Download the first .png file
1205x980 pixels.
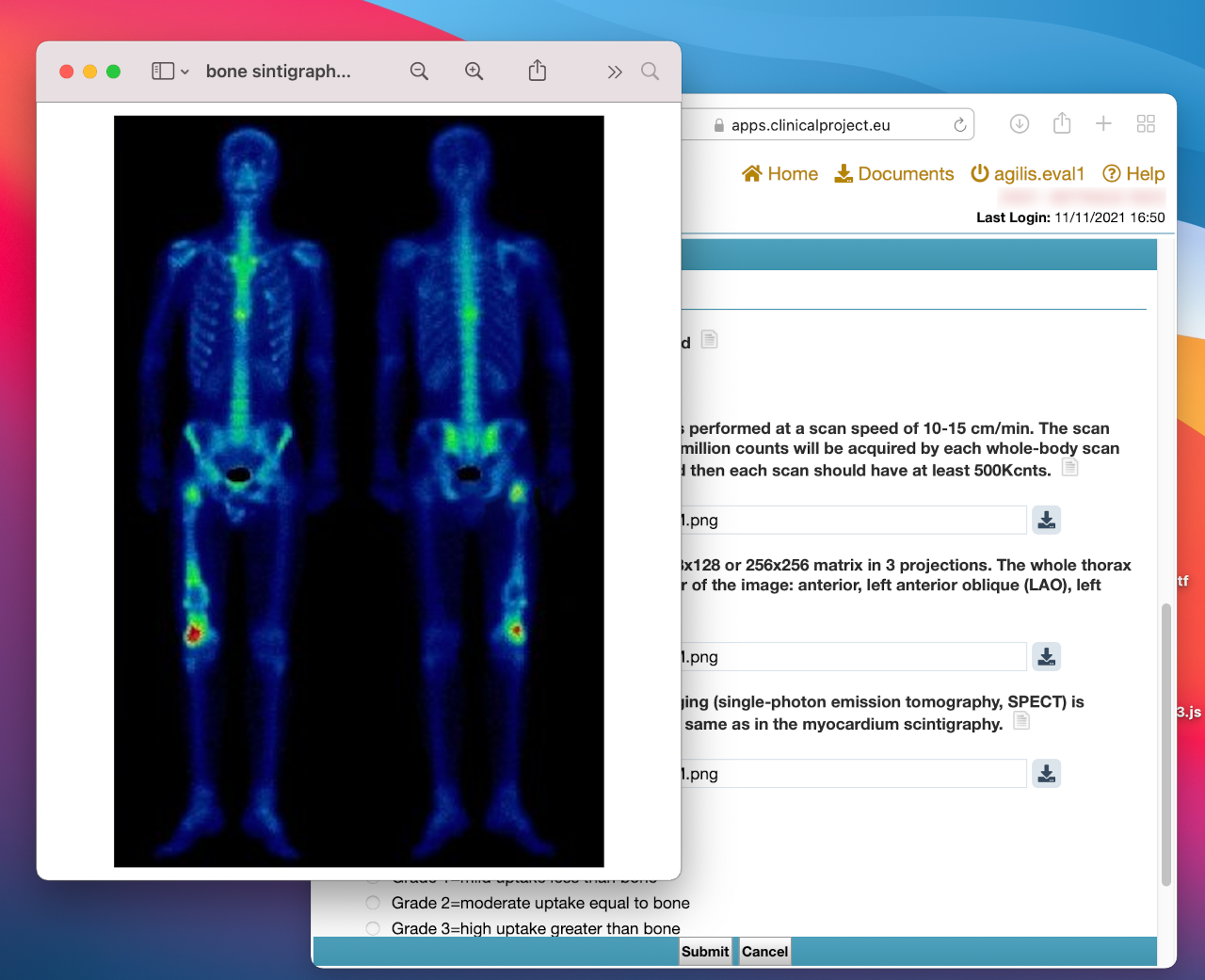[1047, 520]
